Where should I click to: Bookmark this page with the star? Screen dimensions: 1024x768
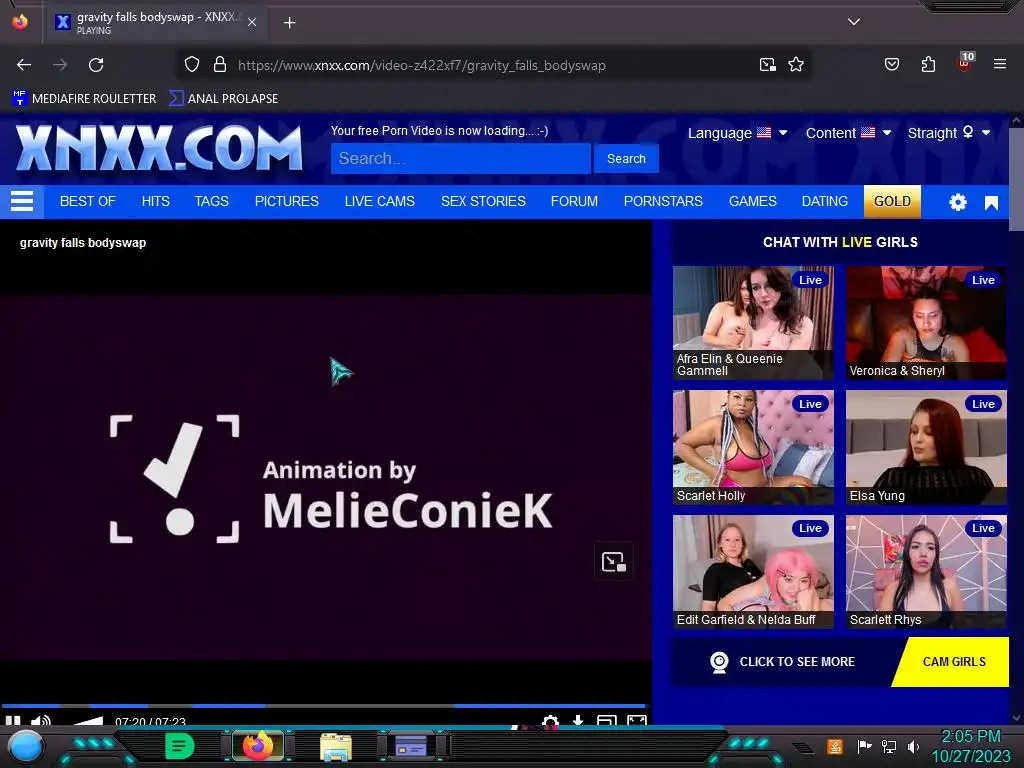coord(795,65)
